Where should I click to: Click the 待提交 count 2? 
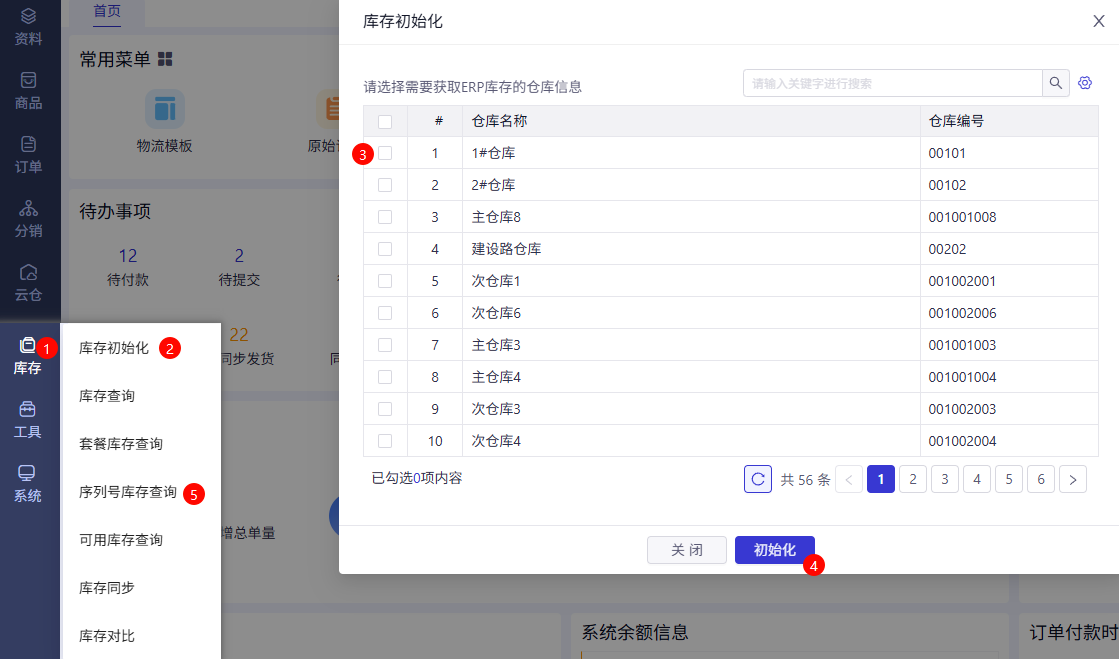coord(239,256)
